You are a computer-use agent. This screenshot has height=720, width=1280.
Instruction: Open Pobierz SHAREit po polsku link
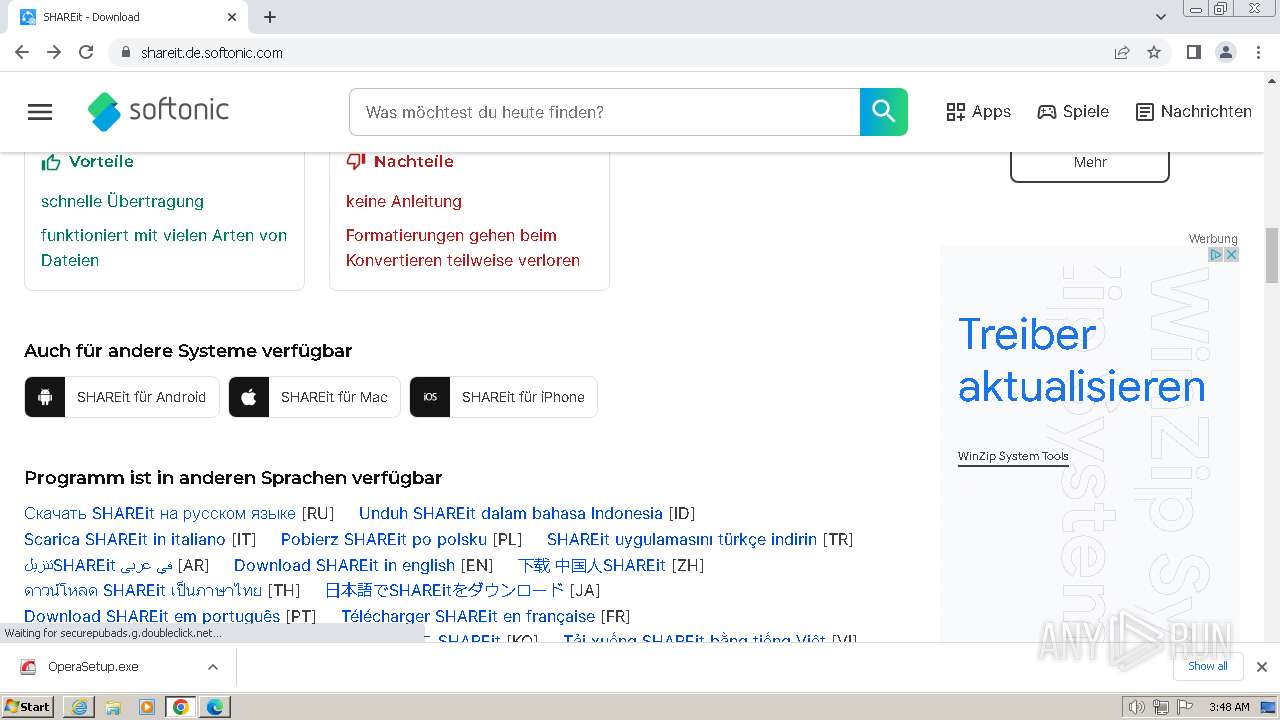[384, 539]
